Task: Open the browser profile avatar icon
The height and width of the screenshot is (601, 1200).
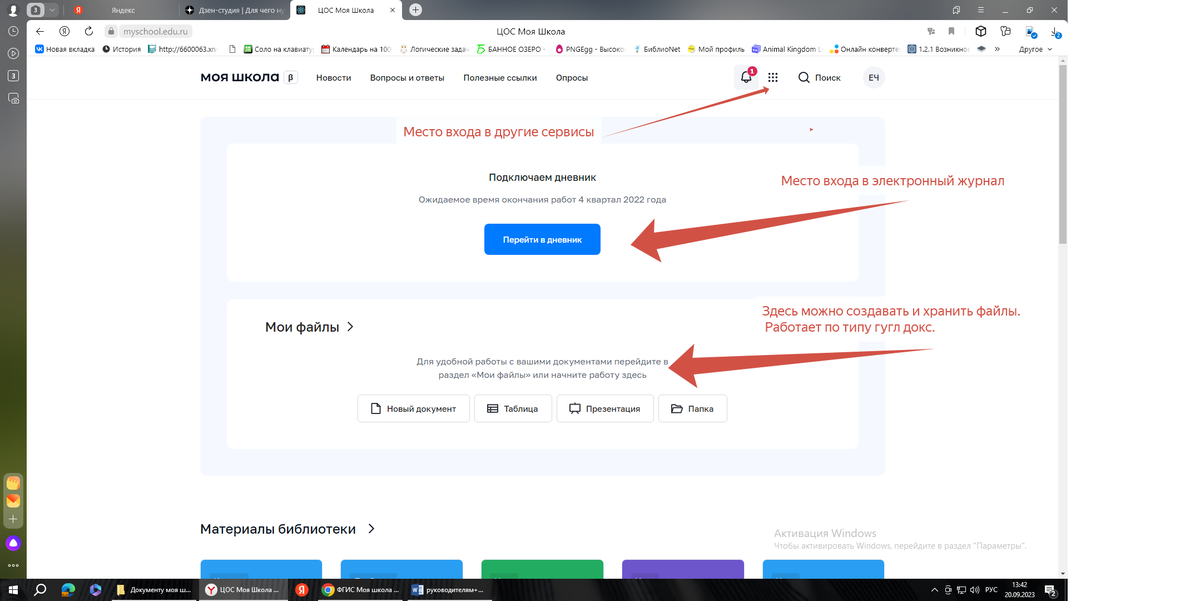Action: [13, 9]
